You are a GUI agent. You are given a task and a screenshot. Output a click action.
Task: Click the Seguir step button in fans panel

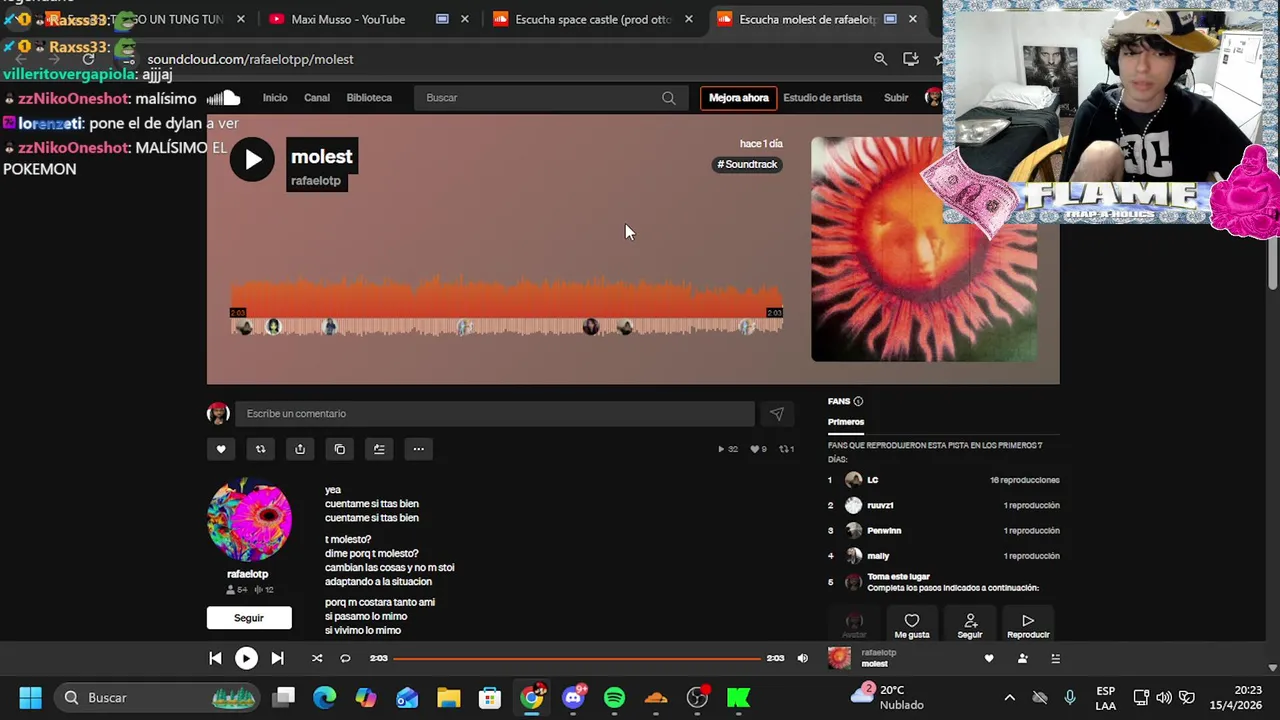(x=970, y=626)
